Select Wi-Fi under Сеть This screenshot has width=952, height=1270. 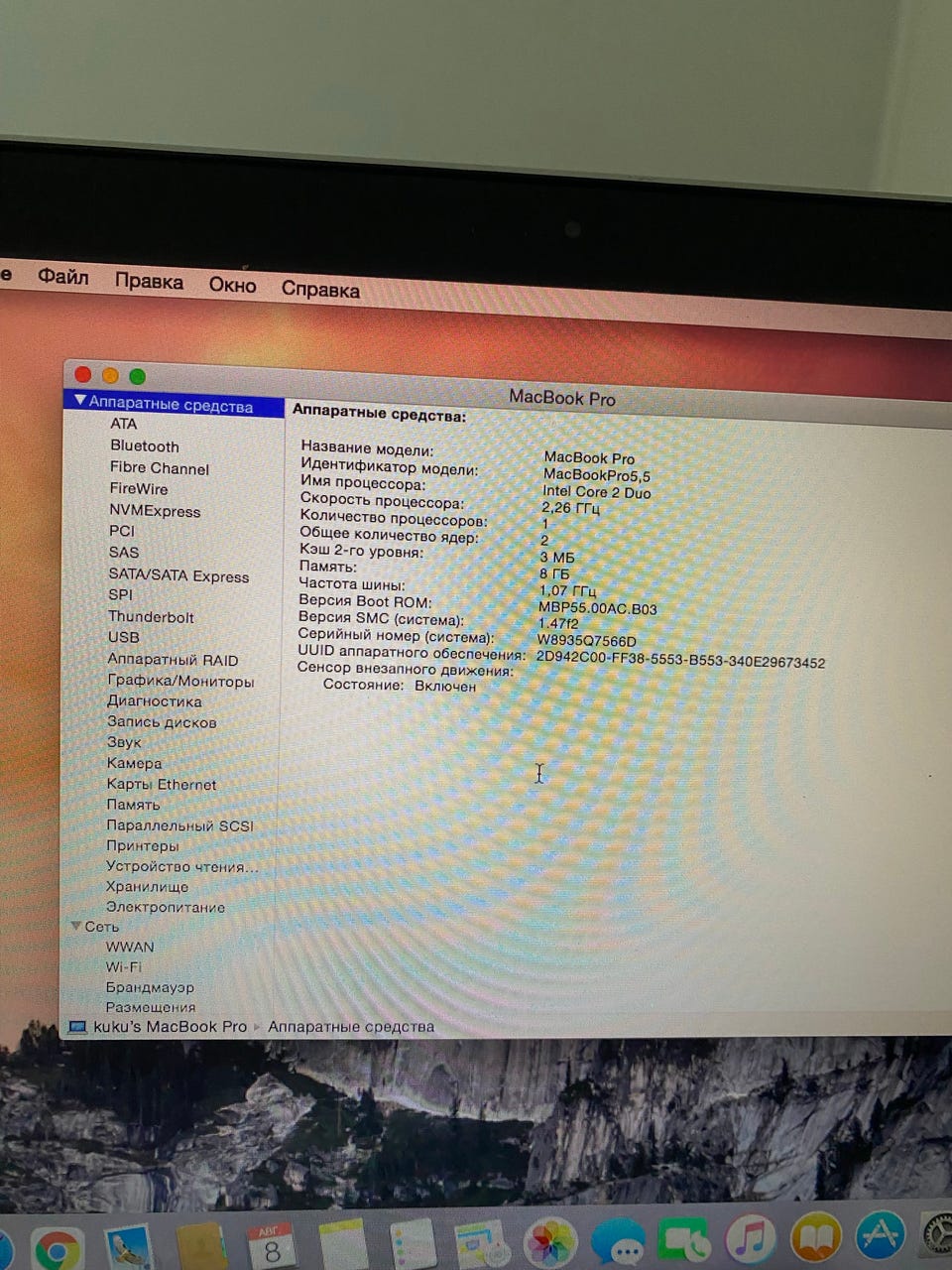pos(123,967)
